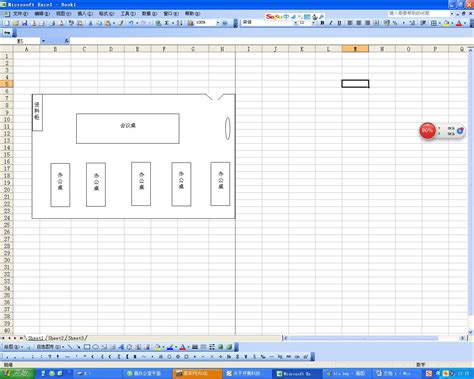This screenshot has height=379, width=474.
Task: Click the AutoSum sigma icon
Action: pyautogui.click(x=167, y=23)
